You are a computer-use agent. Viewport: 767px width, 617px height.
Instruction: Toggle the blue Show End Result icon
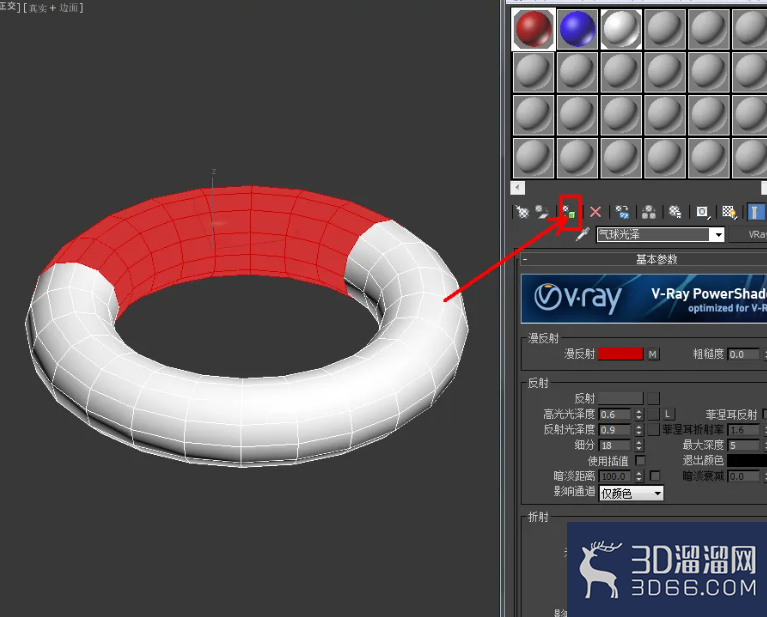[755, 212]
